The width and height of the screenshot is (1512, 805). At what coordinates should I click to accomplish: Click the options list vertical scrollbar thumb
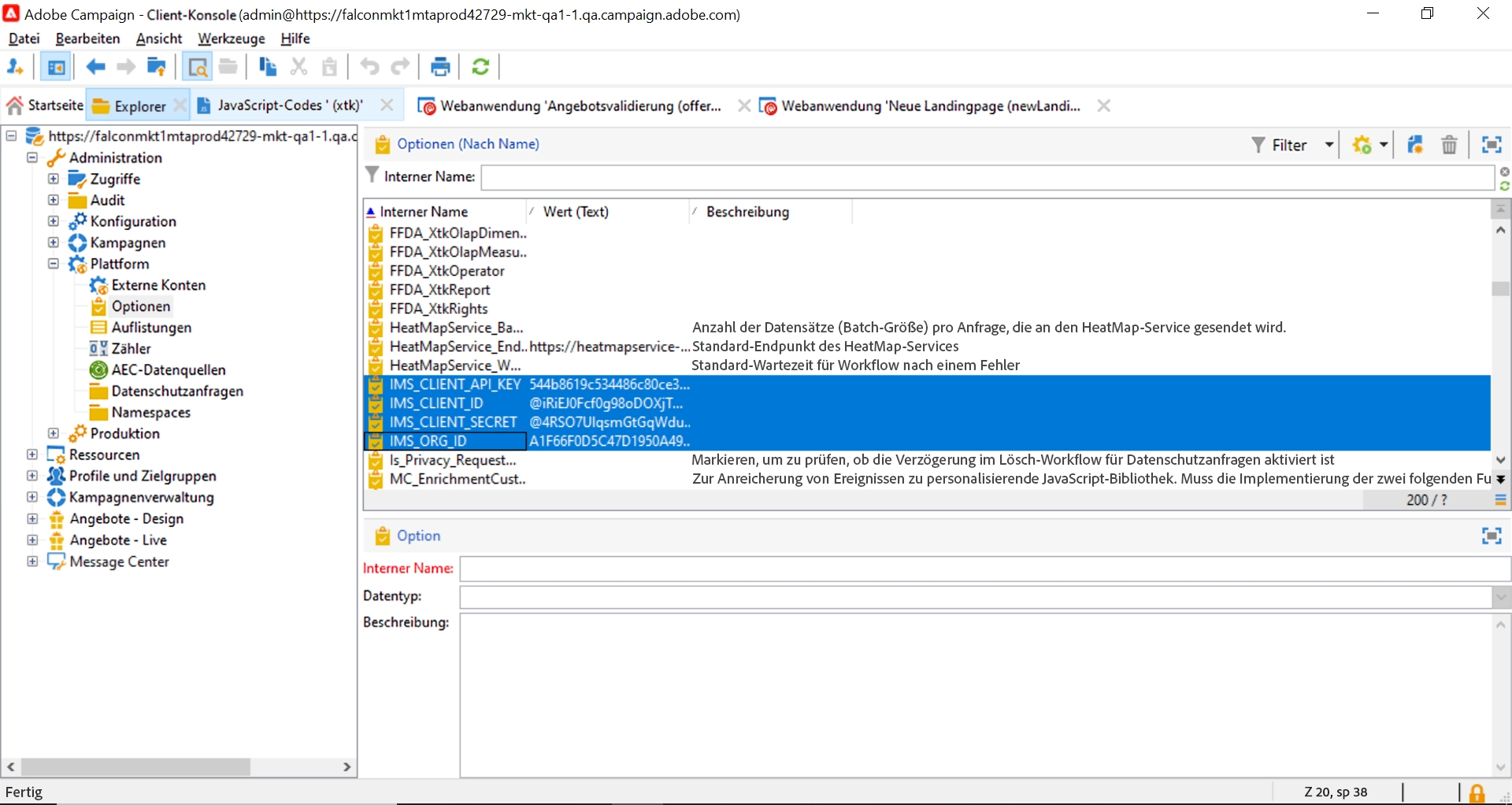click(1501, 289)
